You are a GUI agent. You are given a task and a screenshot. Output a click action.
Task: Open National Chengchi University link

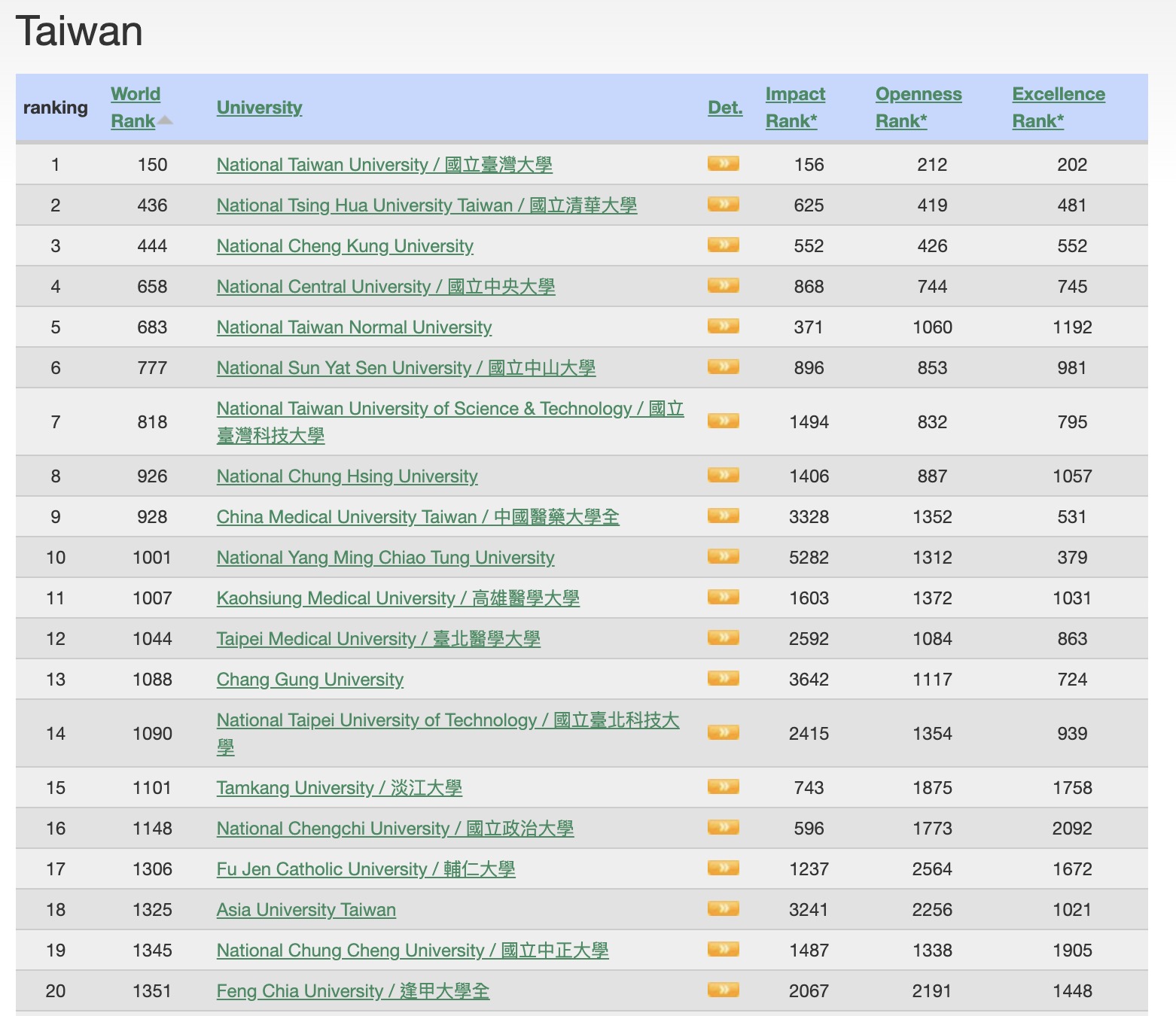click(395, 829)
